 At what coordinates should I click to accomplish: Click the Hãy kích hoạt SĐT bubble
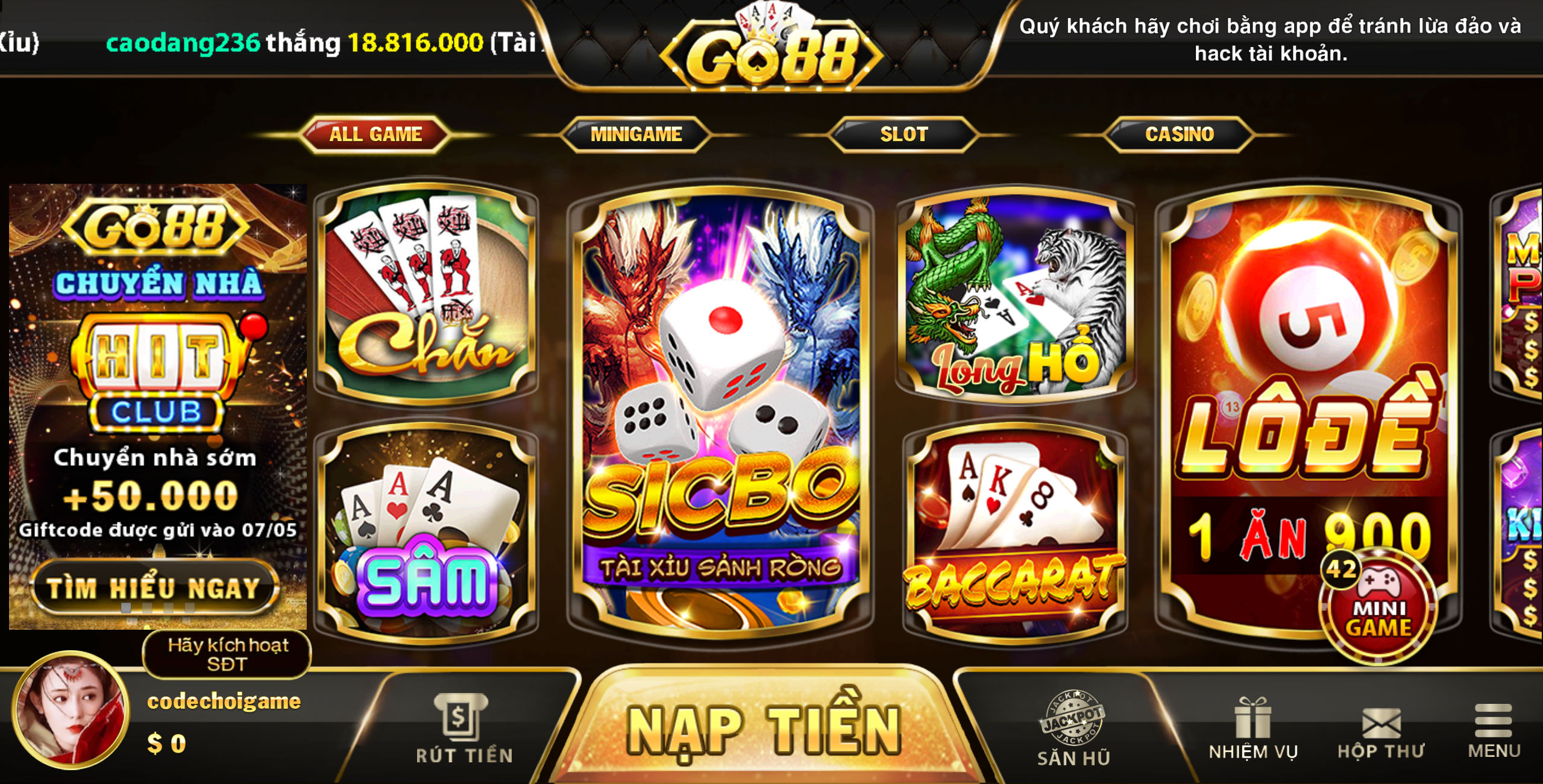coord(227,654)
